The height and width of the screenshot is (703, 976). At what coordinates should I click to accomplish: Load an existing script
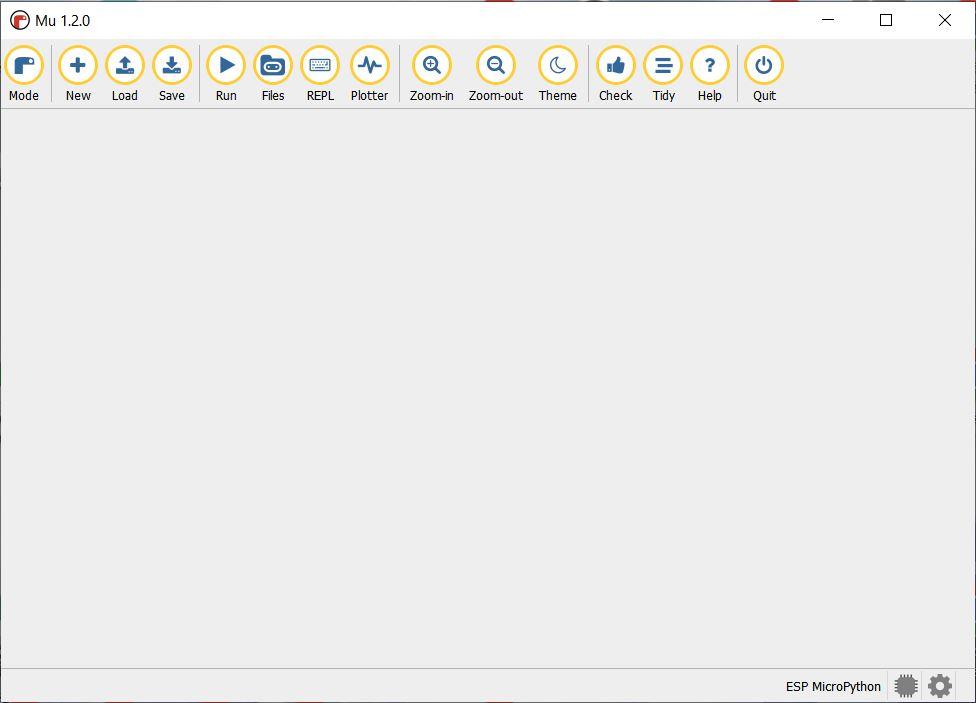click(124, 73)
